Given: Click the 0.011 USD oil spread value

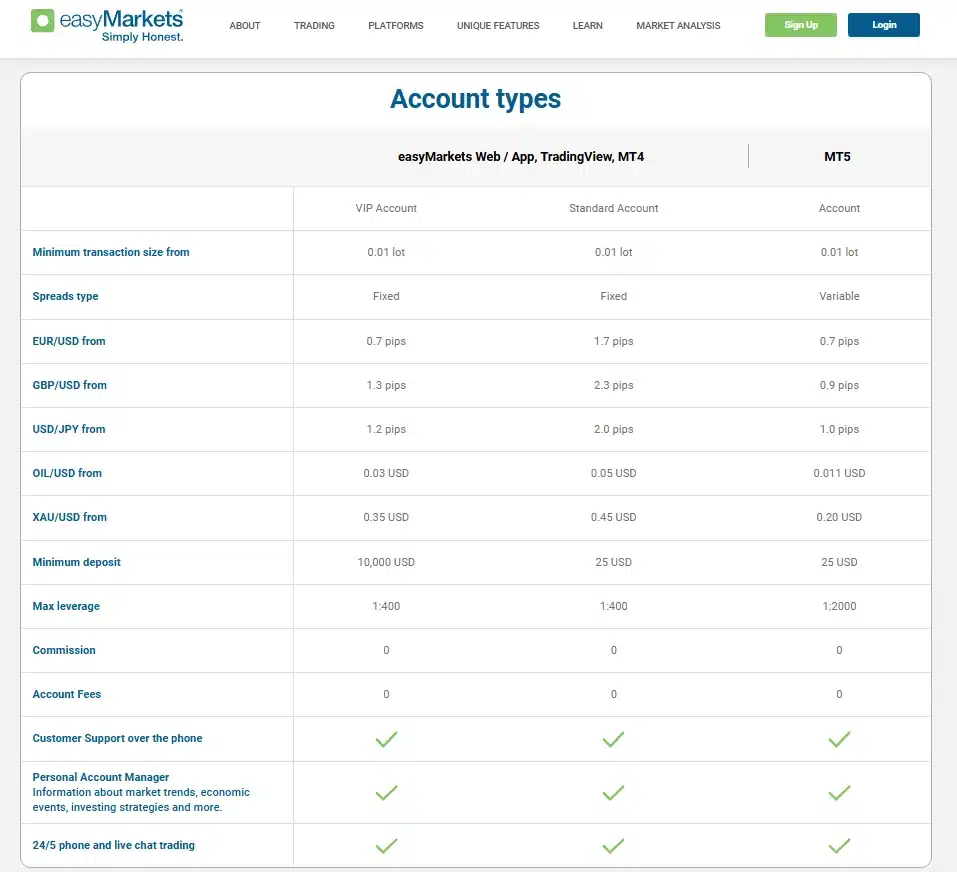Looking at the screenshot, I should 839,473.
